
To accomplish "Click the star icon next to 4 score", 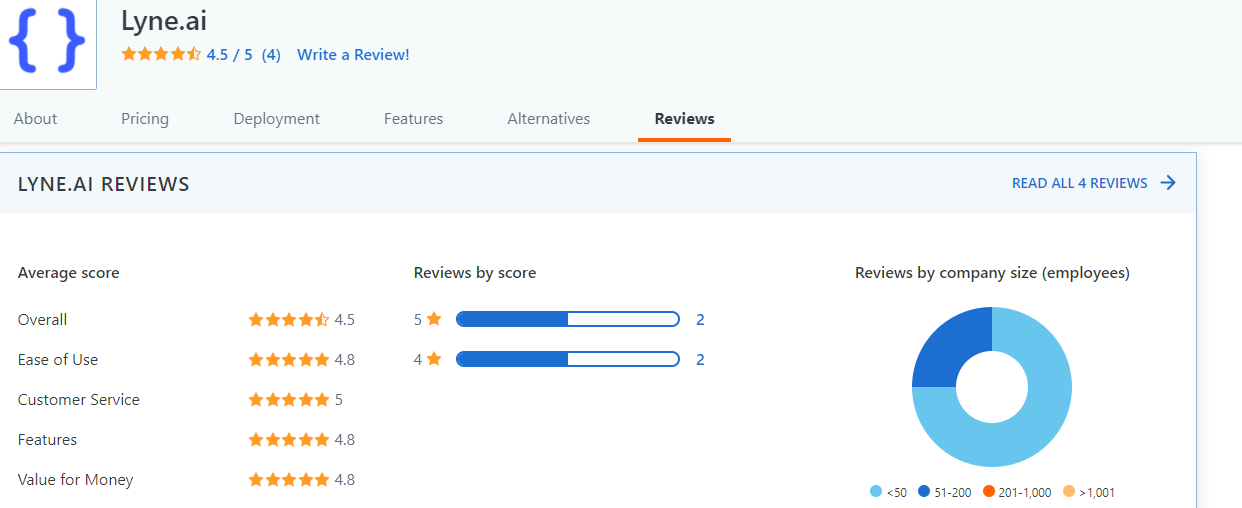I will tap(434, 359).
